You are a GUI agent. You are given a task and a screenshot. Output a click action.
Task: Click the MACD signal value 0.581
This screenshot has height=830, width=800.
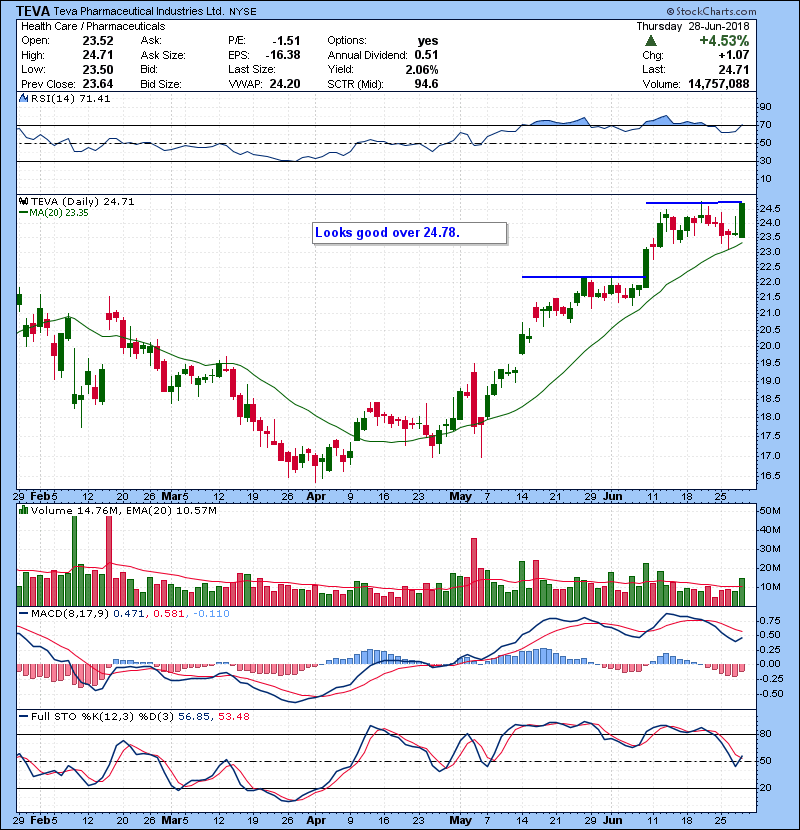[169, 614]
